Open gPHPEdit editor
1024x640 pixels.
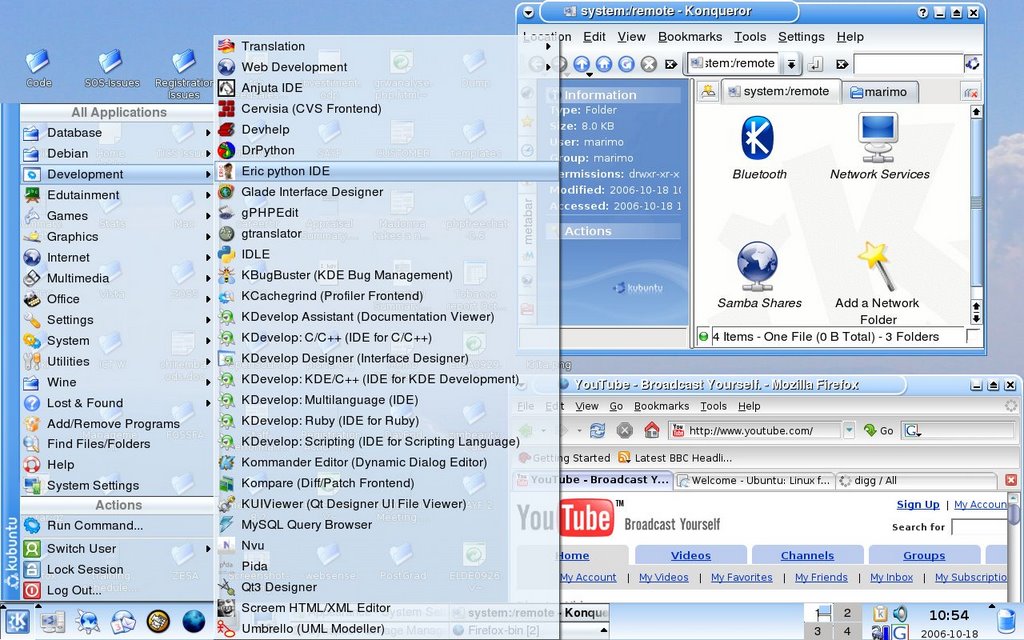(388, 213)
